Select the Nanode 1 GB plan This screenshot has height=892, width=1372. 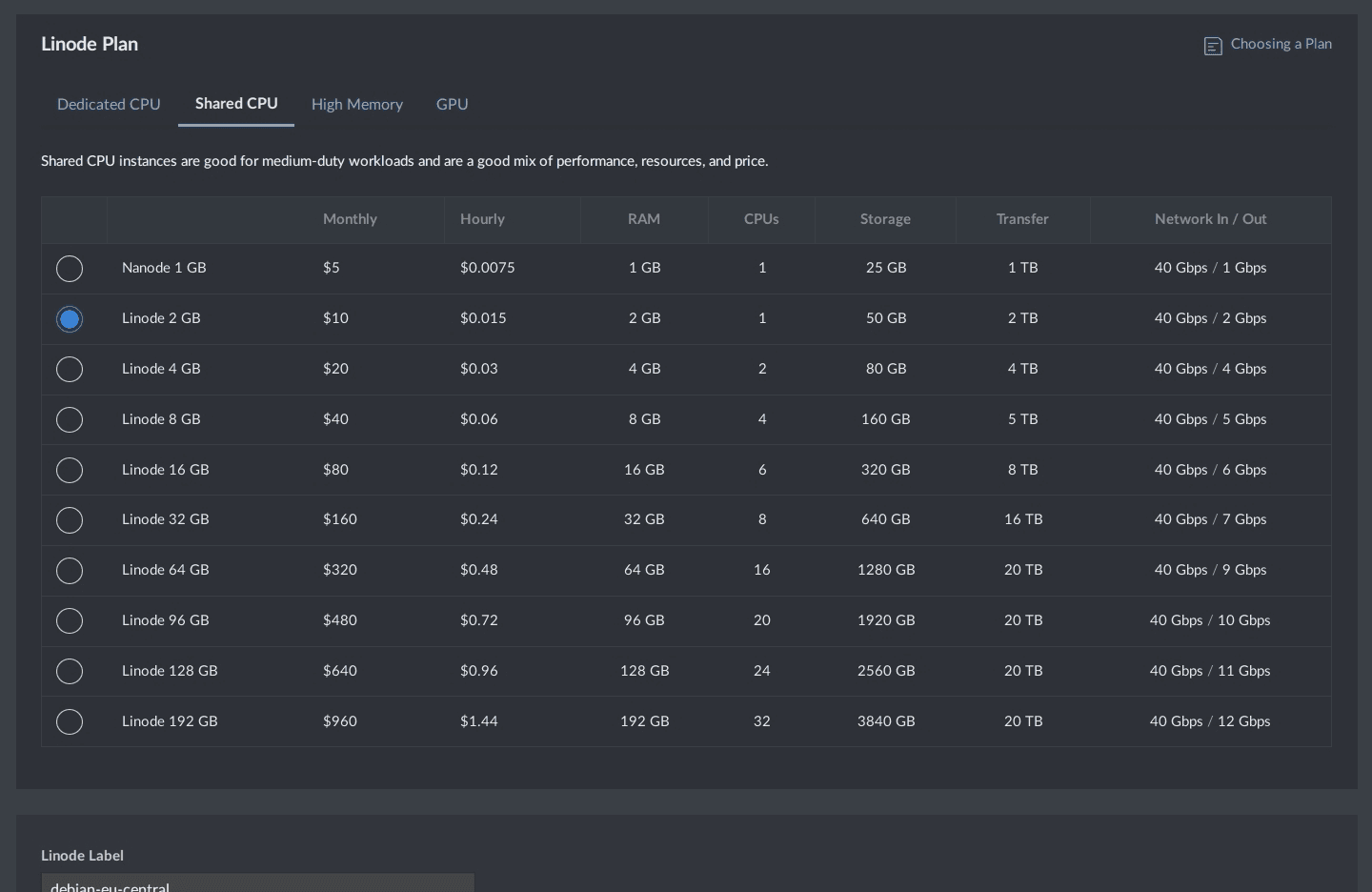click(70, 268)
